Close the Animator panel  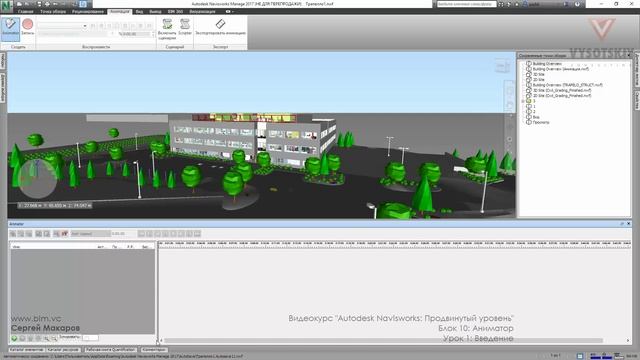pos(629,224)
